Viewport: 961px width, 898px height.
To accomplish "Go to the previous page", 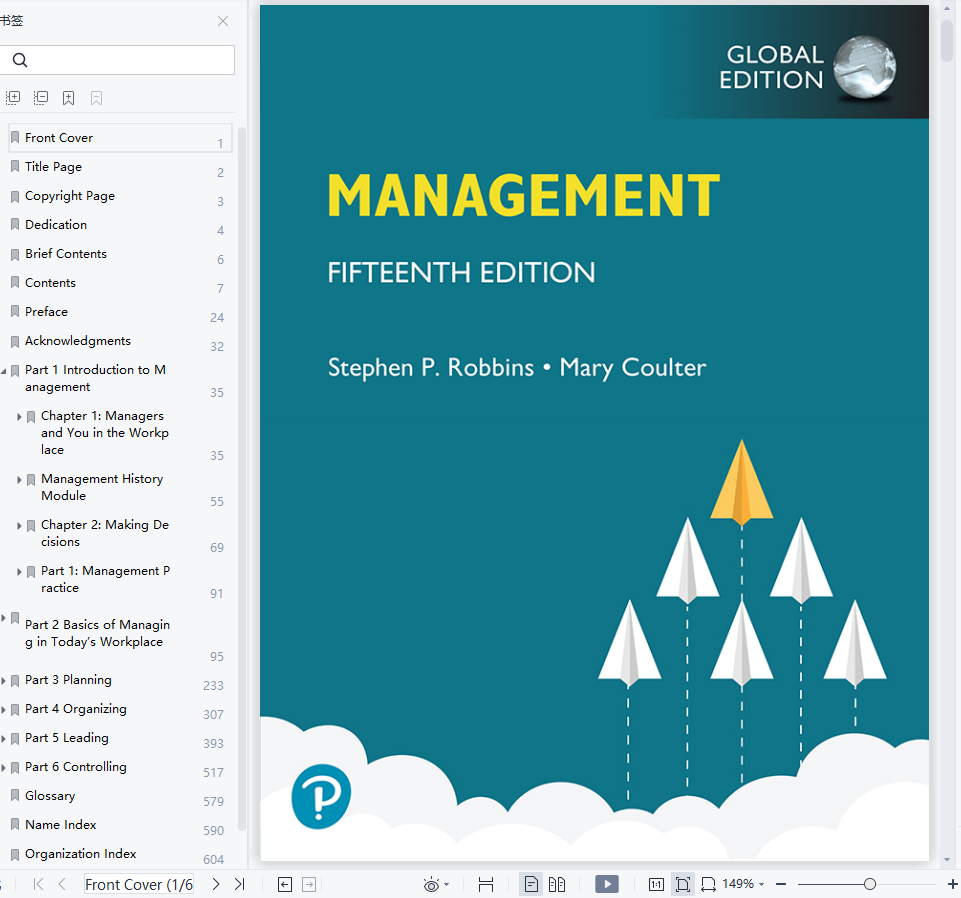I will [x=62, y=884].
